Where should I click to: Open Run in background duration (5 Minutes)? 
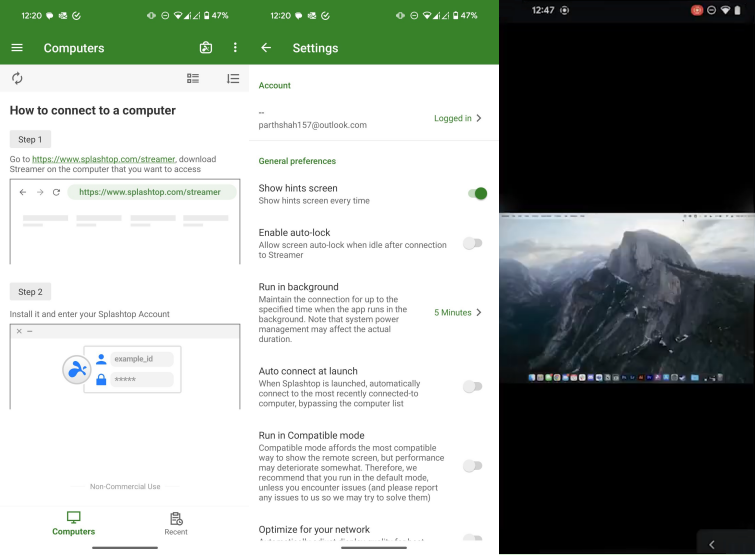(458, 312)
